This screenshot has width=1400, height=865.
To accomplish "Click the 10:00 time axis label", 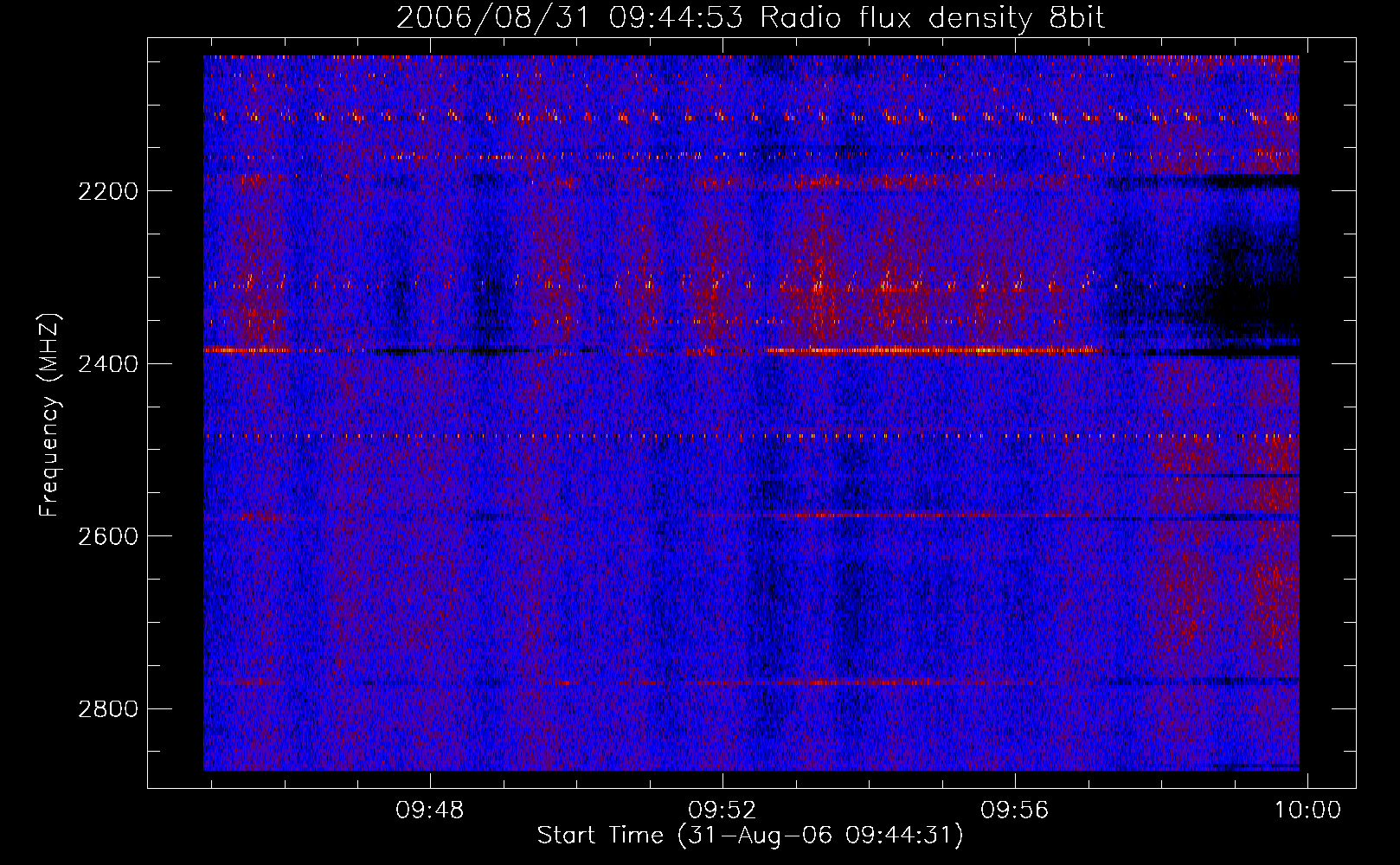I will click(x=1307, y=811).
